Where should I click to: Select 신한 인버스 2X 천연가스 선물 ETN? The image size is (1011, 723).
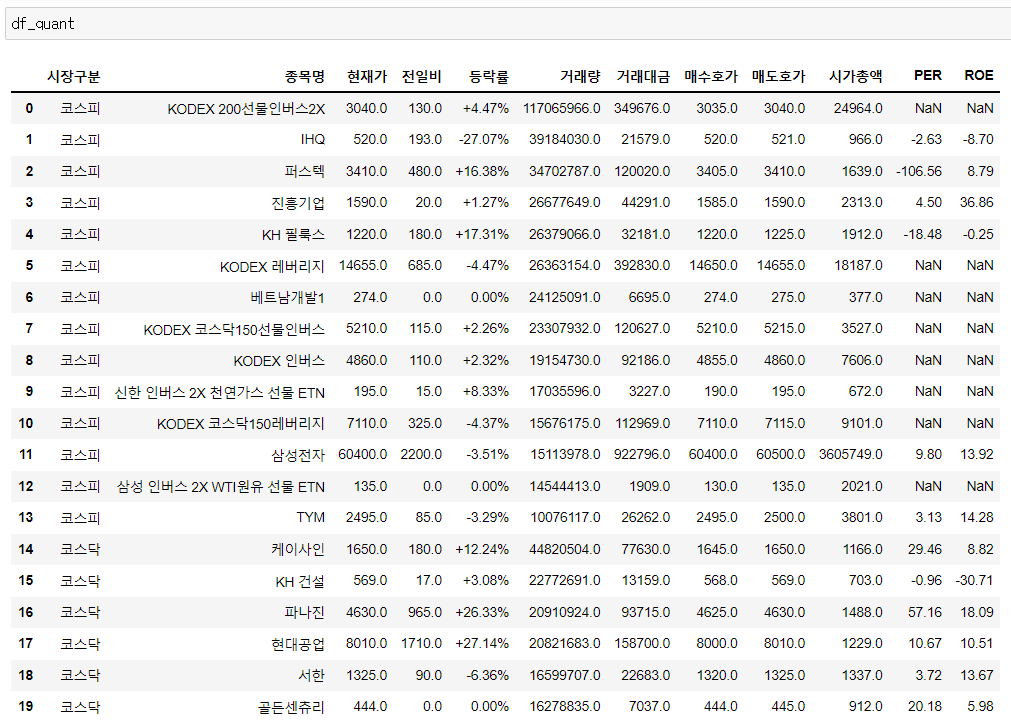click(220, 392)
